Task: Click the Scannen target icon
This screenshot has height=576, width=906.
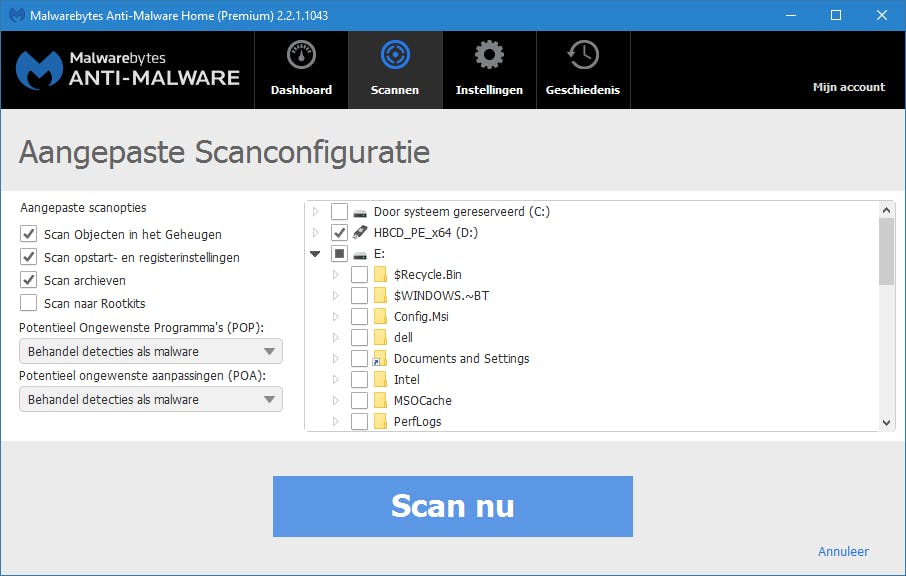Action: (x=395, y=55)
